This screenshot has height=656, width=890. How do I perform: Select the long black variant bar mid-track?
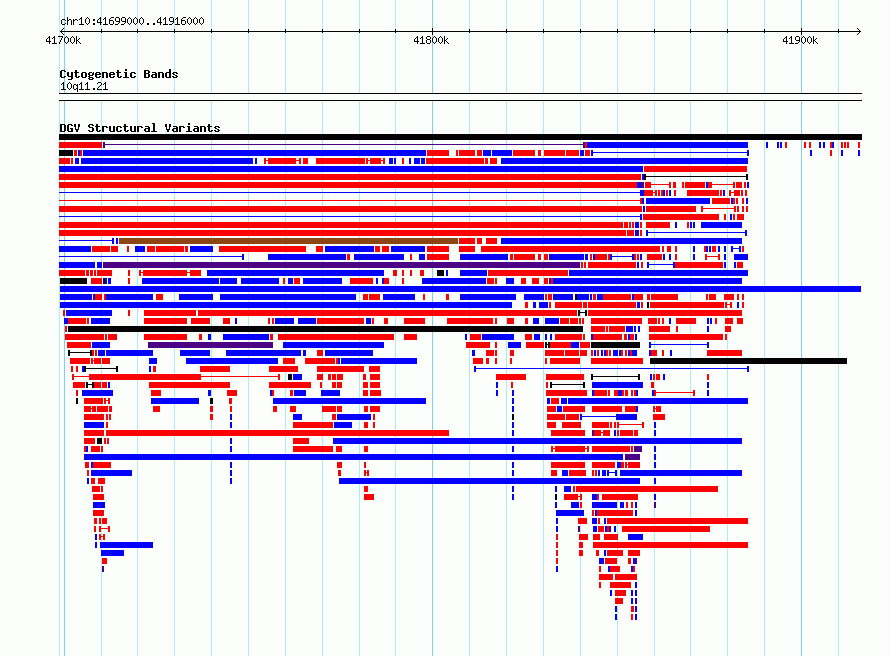(x=325, y=329)
